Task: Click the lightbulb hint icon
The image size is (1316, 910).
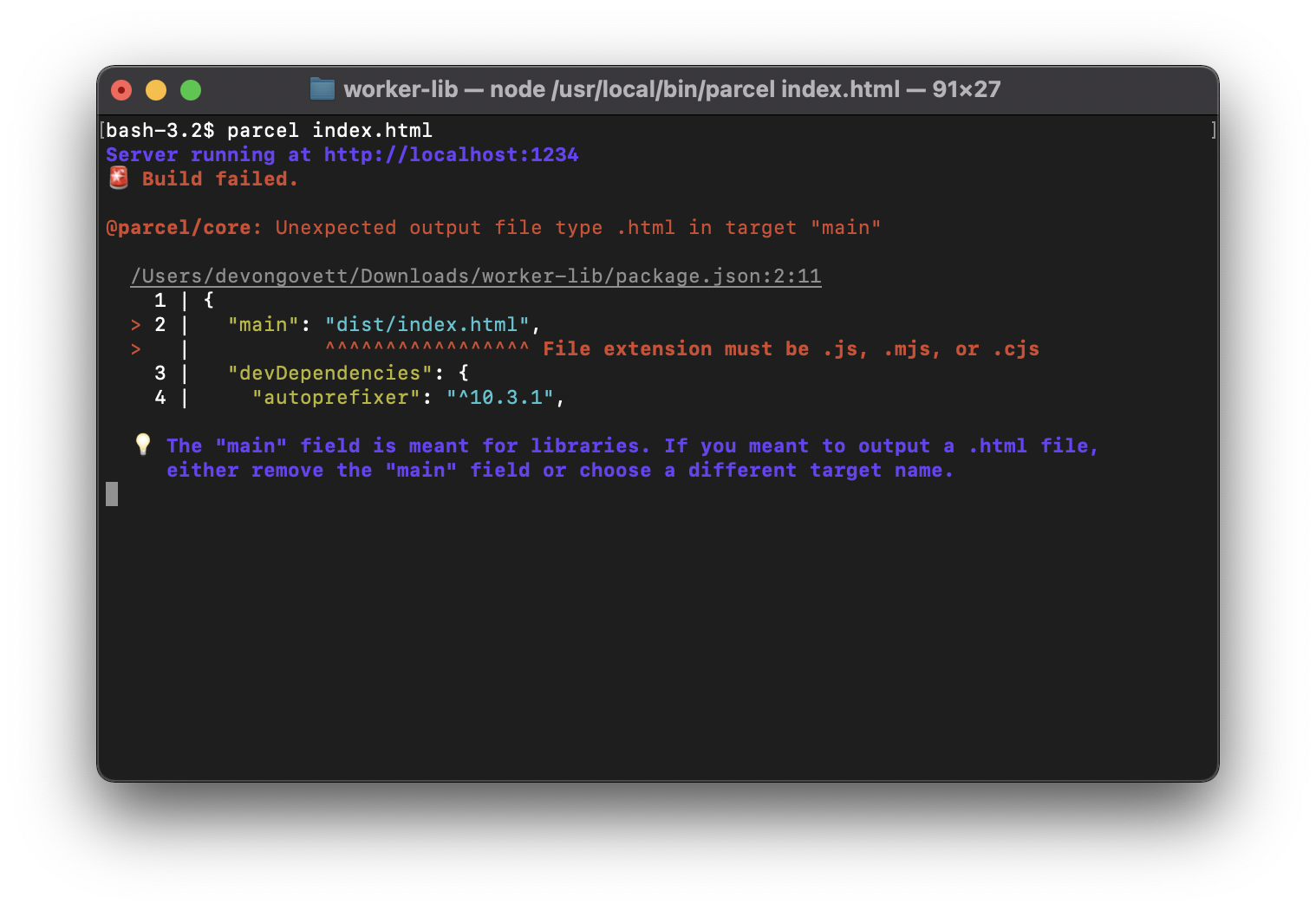Action: click(x=142, y=444)
